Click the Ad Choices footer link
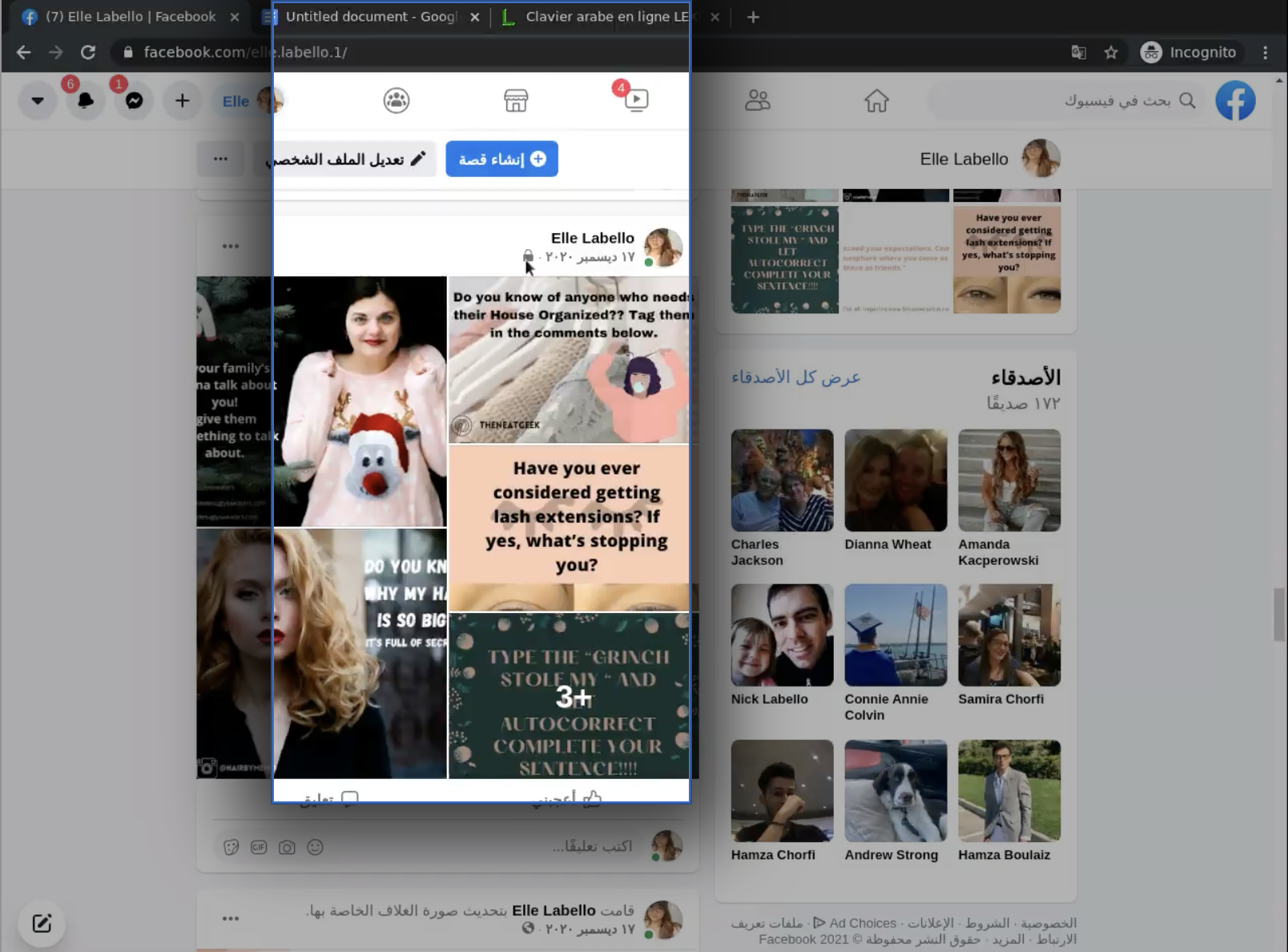 point(855,923)
